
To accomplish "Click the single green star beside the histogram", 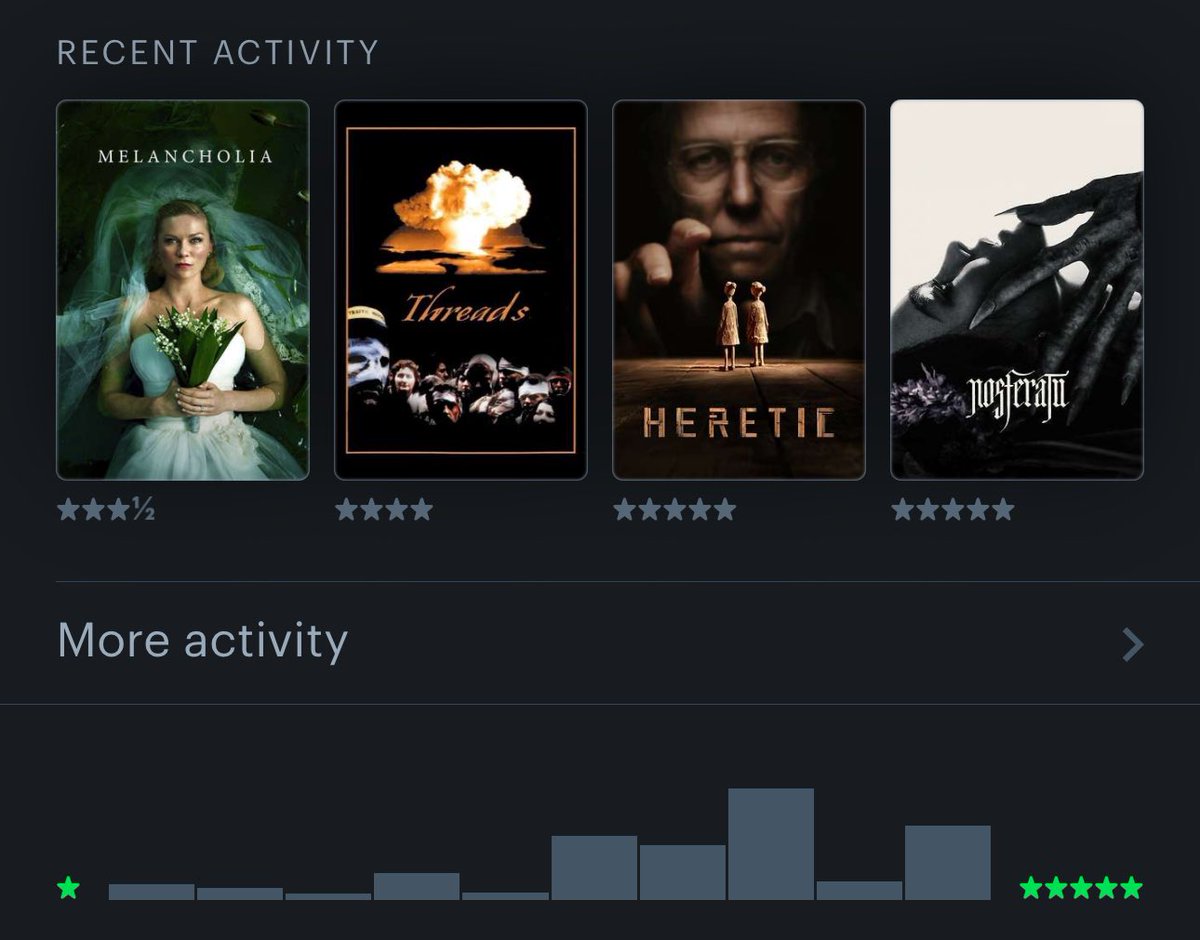I will [68, 888].
